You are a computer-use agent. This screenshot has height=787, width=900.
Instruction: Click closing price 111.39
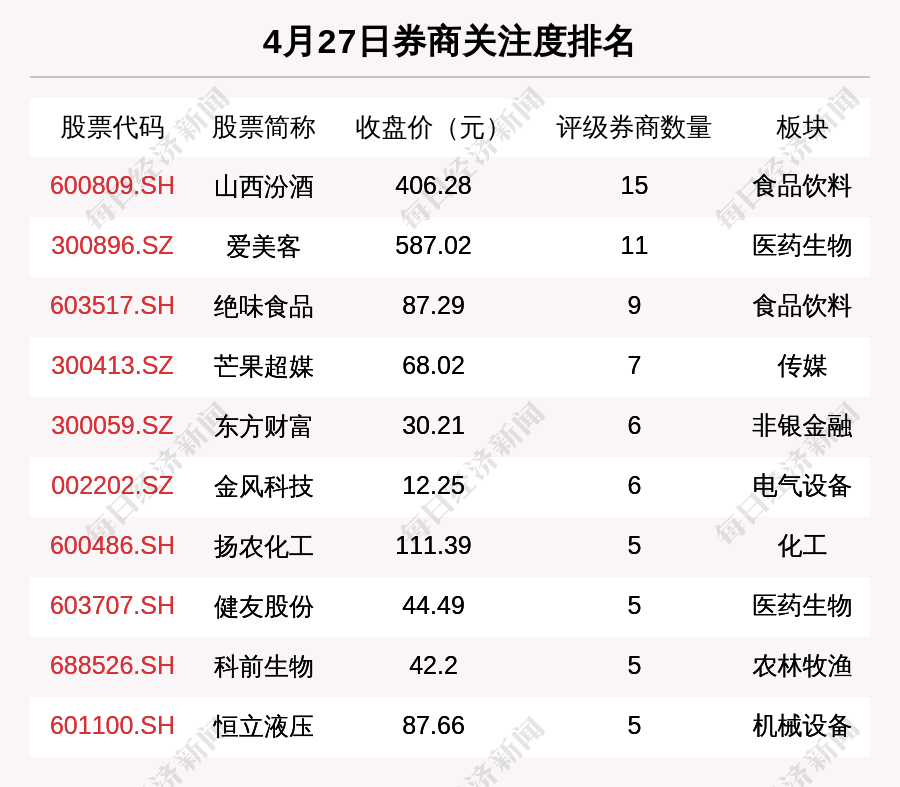pos(433,545)
